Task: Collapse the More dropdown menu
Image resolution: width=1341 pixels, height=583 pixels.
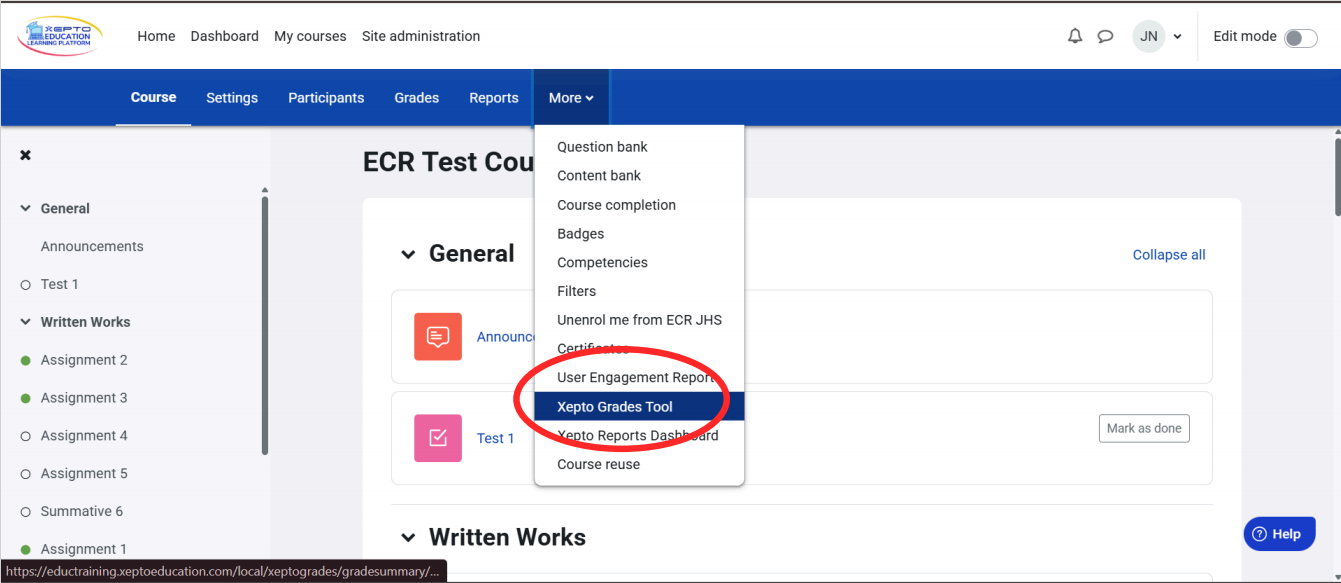Action: [x=571, y=98]
